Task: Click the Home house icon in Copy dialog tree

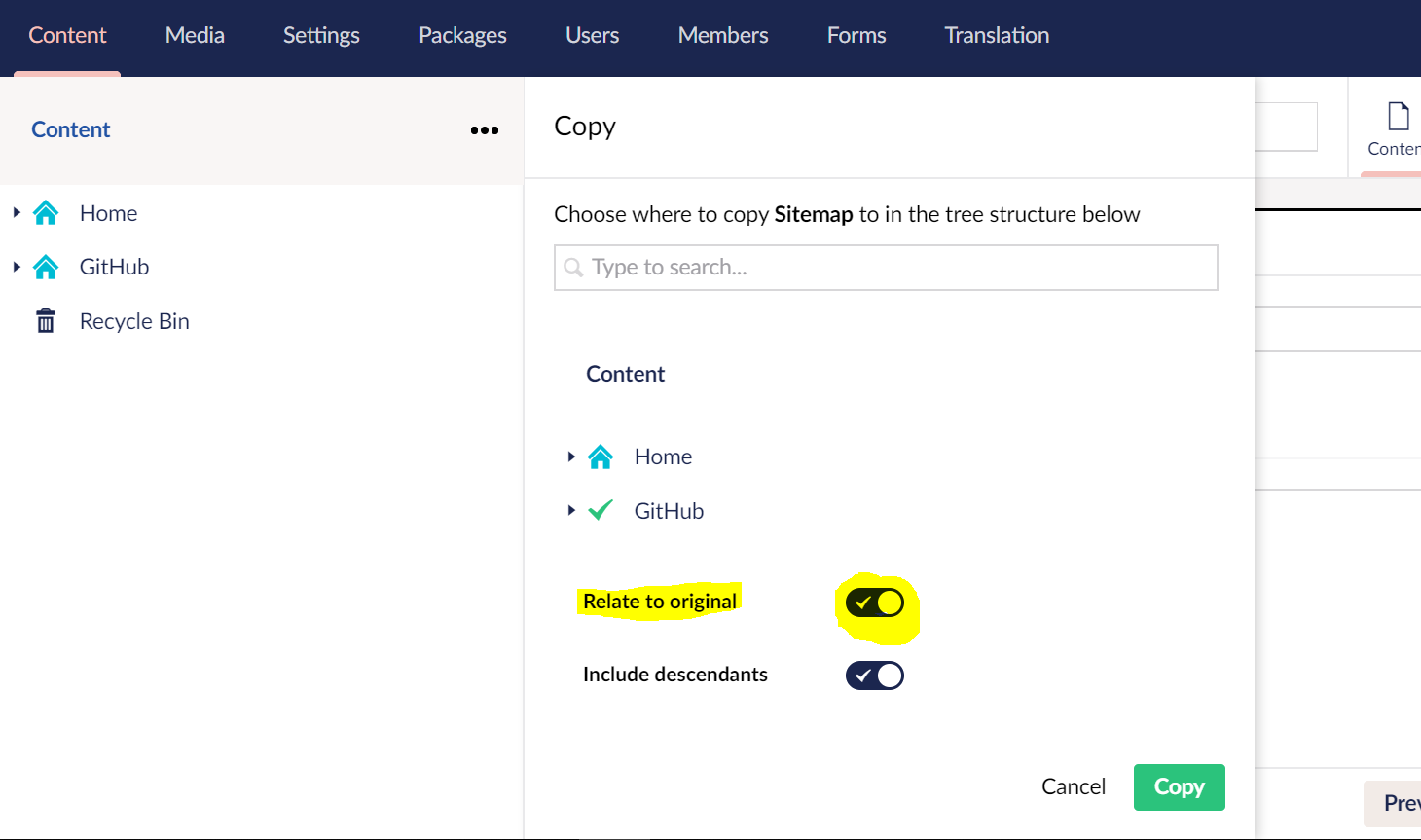Action: (601, 457)
